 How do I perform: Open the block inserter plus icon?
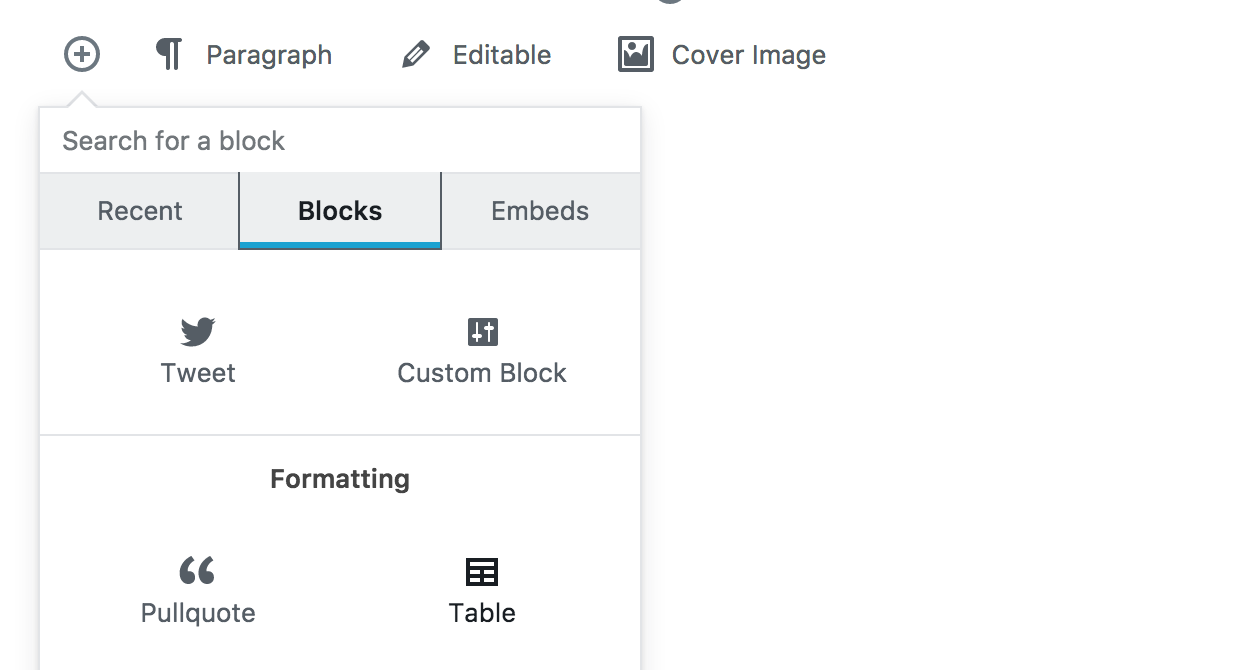click(x=81, y=55)
